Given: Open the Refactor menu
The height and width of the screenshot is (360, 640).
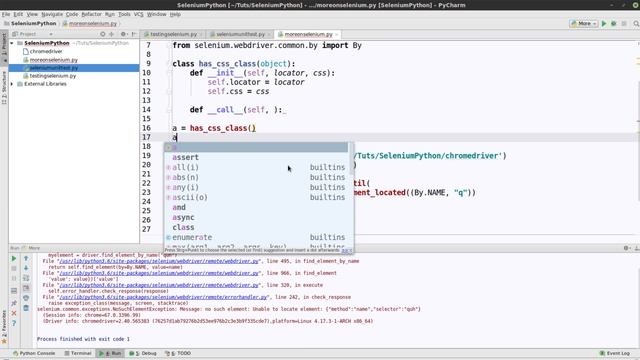Looking at the screenshot, I should click(x=91, y=14).
